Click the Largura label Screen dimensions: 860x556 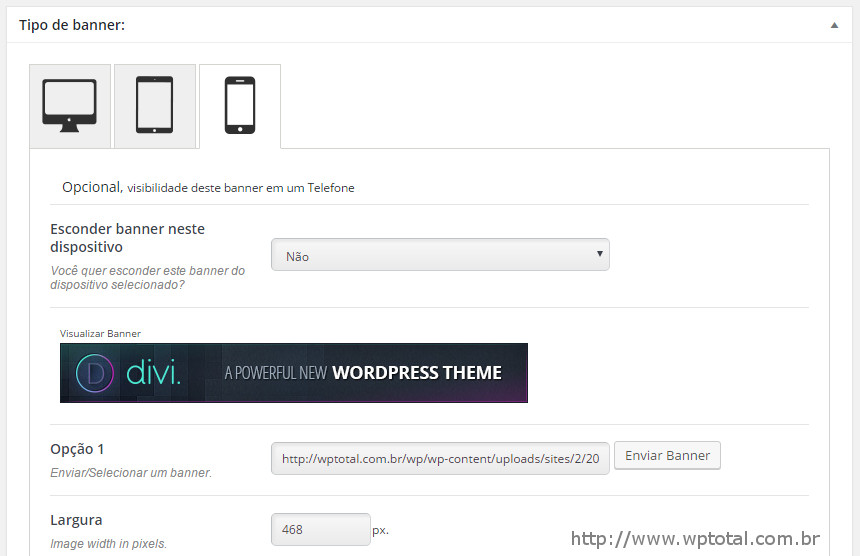76,520
